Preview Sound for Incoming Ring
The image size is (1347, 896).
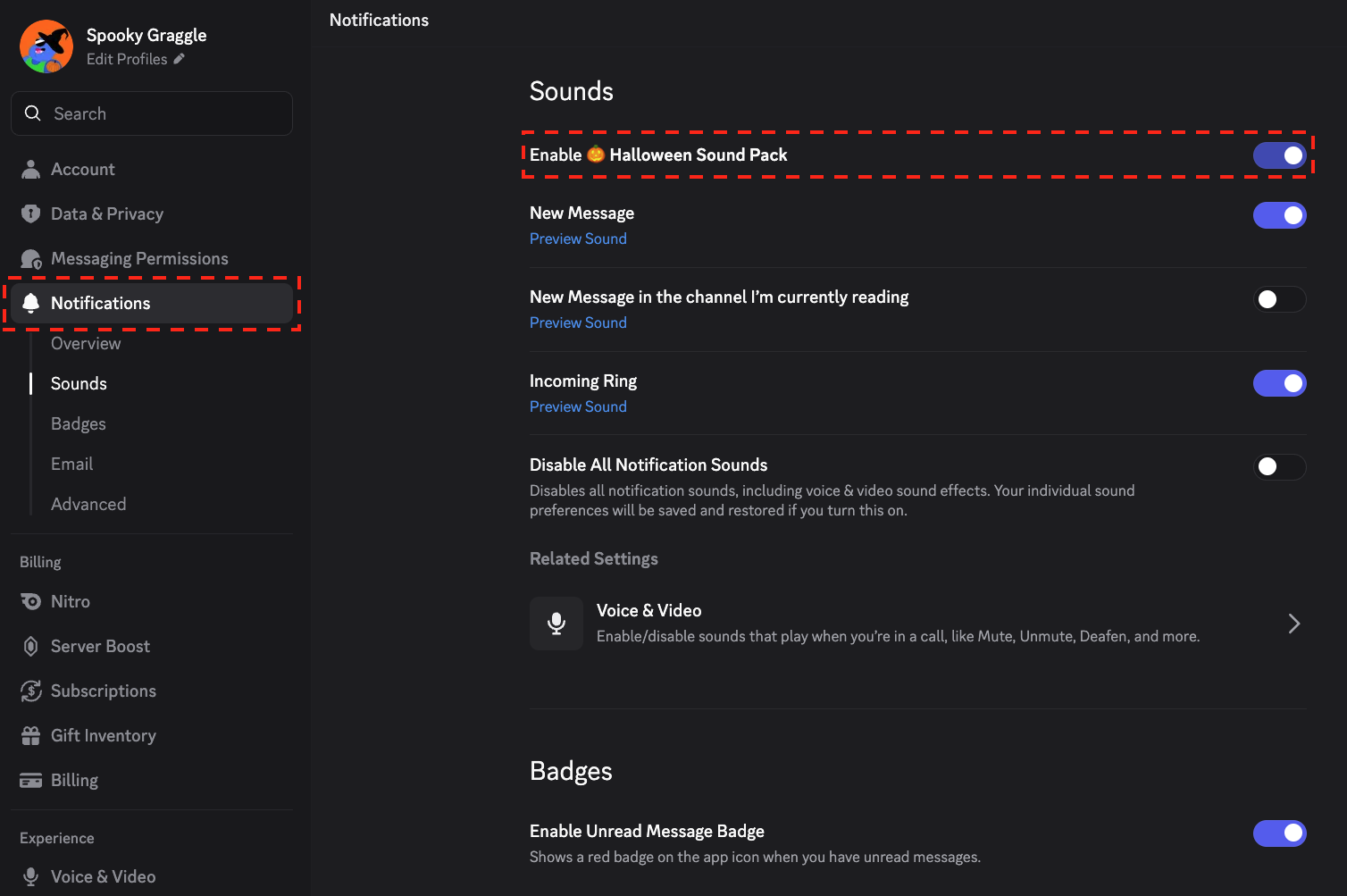[x=578, y=406]
